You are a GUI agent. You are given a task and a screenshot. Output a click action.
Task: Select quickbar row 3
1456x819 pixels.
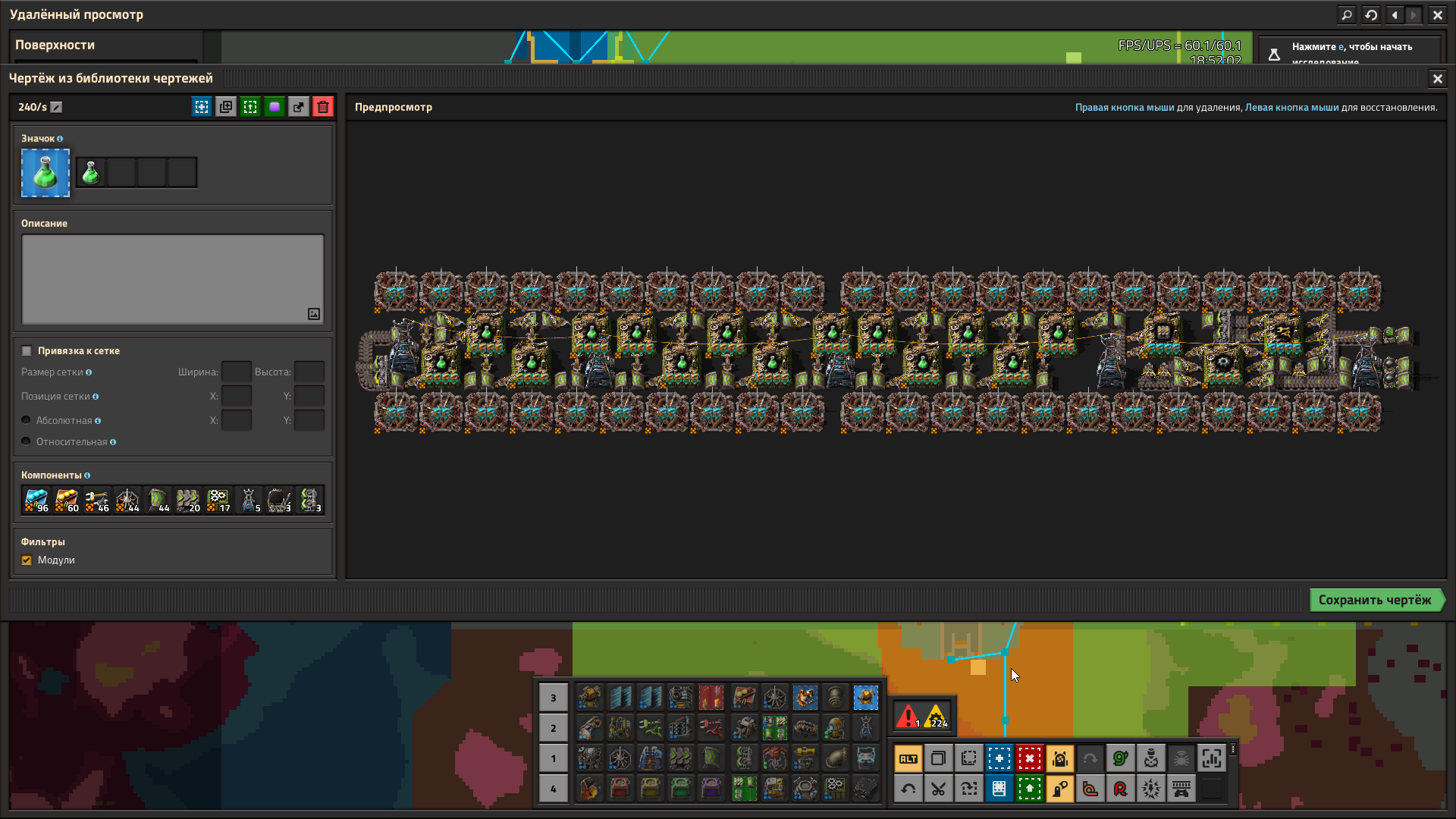click(553, 698)
